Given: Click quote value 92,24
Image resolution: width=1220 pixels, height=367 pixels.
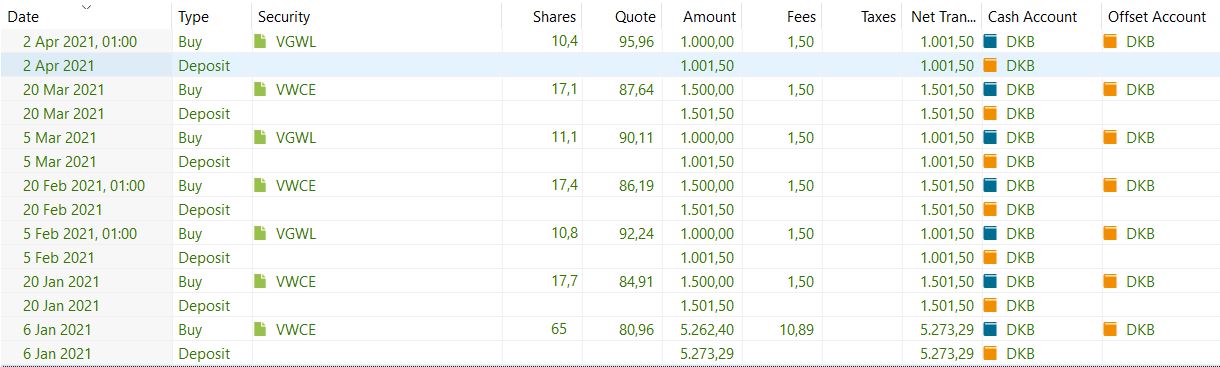Looking at the screenshot, I should tap(638, 233).
